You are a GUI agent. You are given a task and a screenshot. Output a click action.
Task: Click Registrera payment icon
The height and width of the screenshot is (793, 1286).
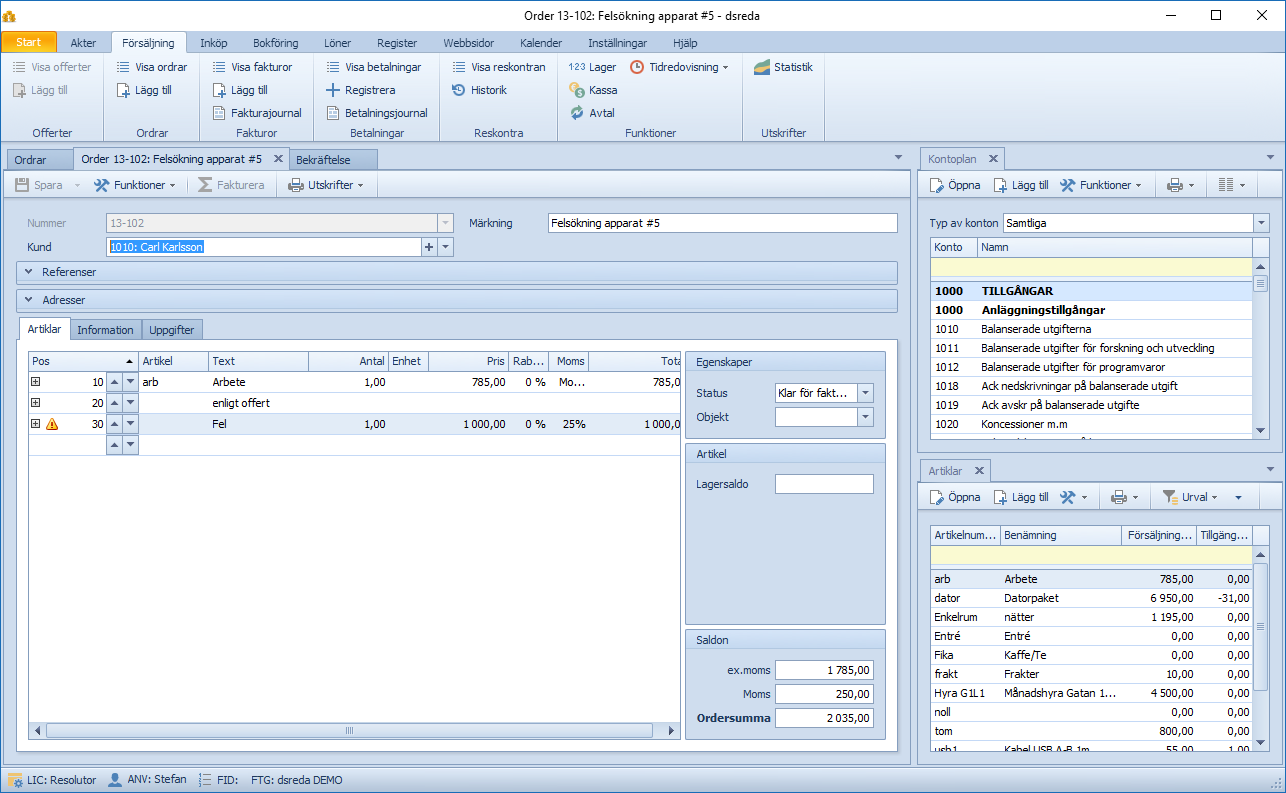pyautogui.click(x=334, y=90)
